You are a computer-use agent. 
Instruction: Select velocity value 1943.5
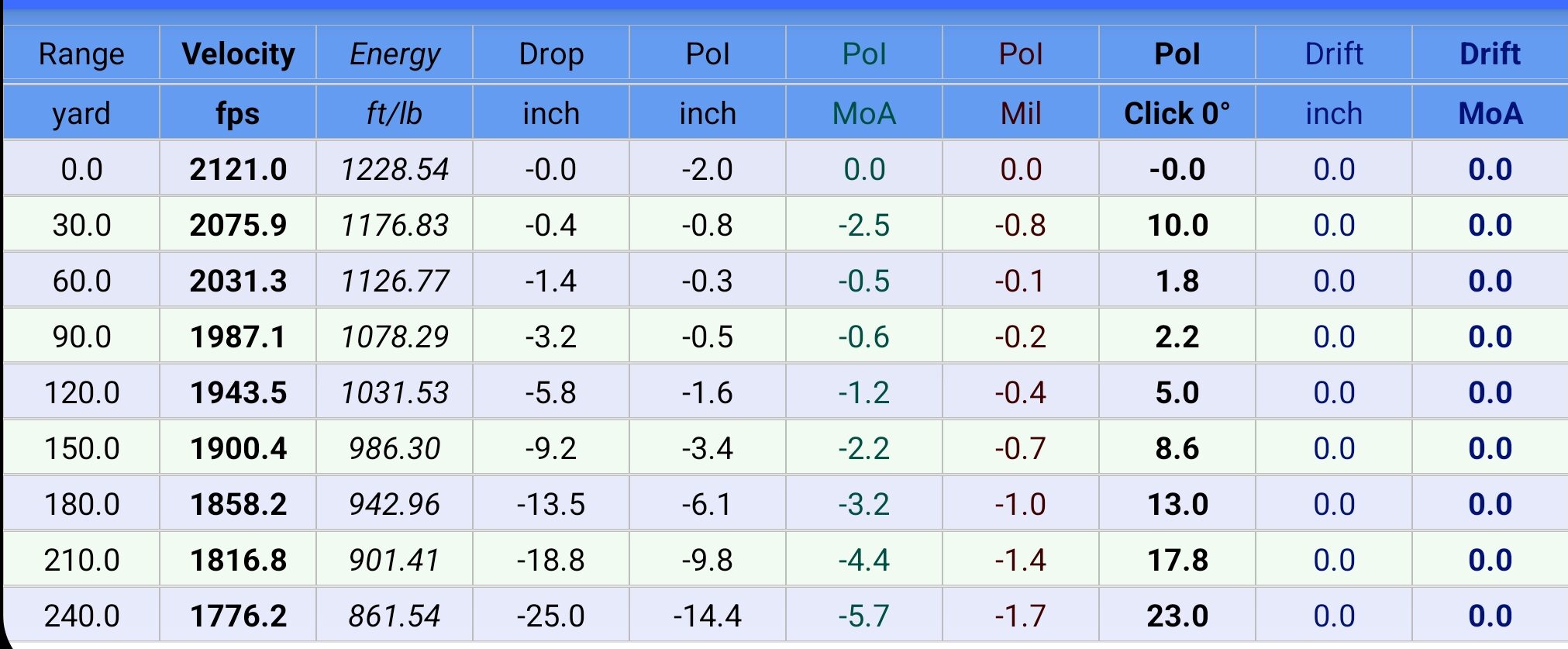tap(238, 392)
